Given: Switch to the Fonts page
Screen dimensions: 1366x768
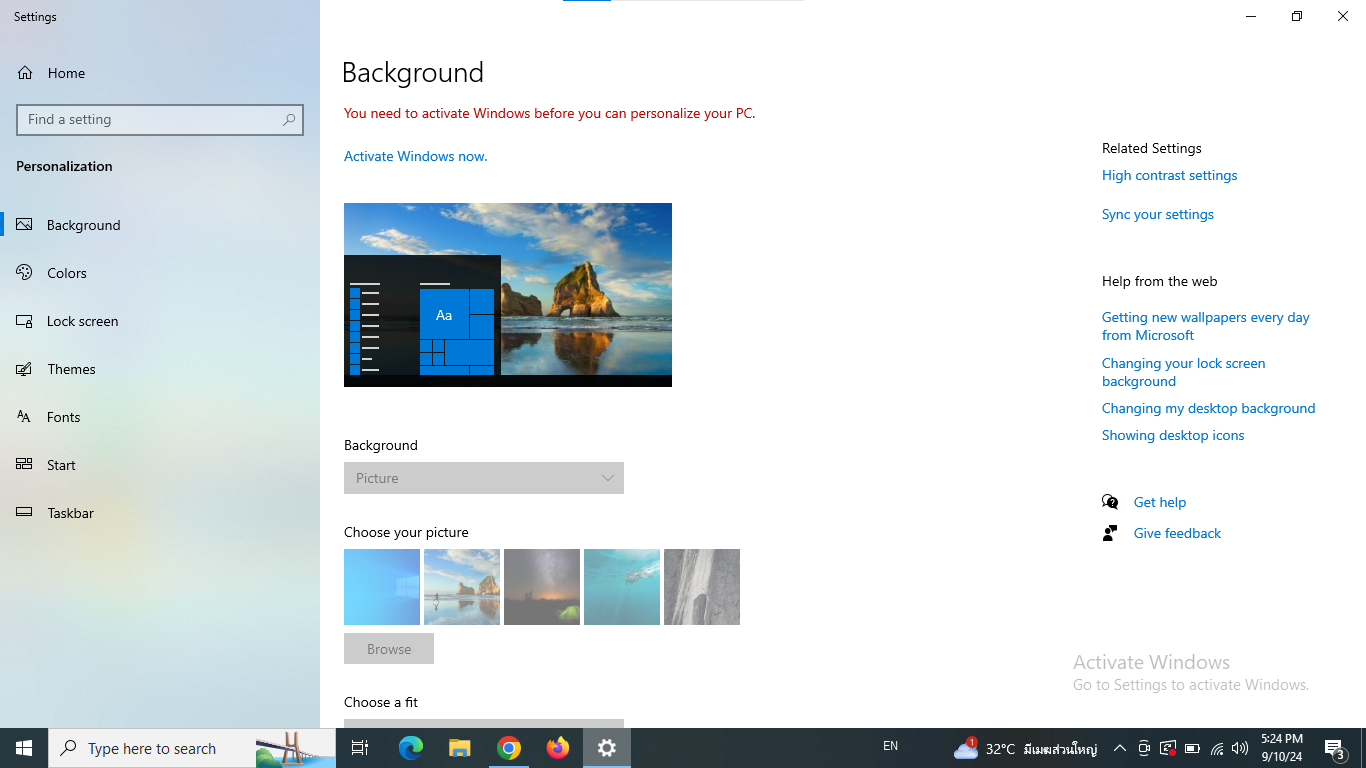Looking at the screenshot, I should click(160, 417).
